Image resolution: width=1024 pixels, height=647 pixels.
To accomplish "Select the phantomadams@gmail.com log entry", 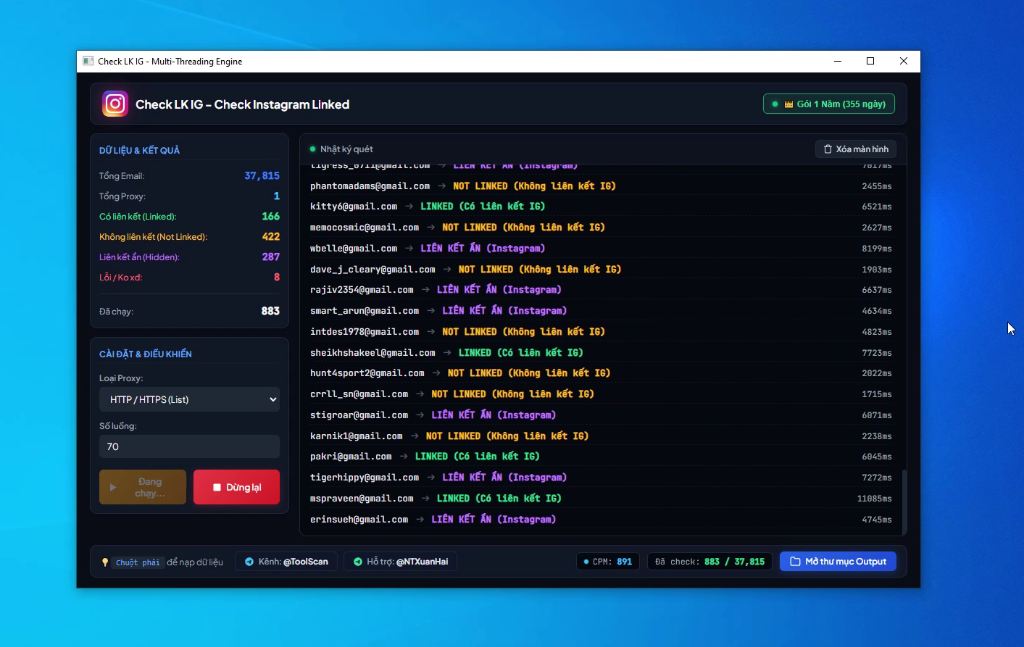I will pos(601,186).
